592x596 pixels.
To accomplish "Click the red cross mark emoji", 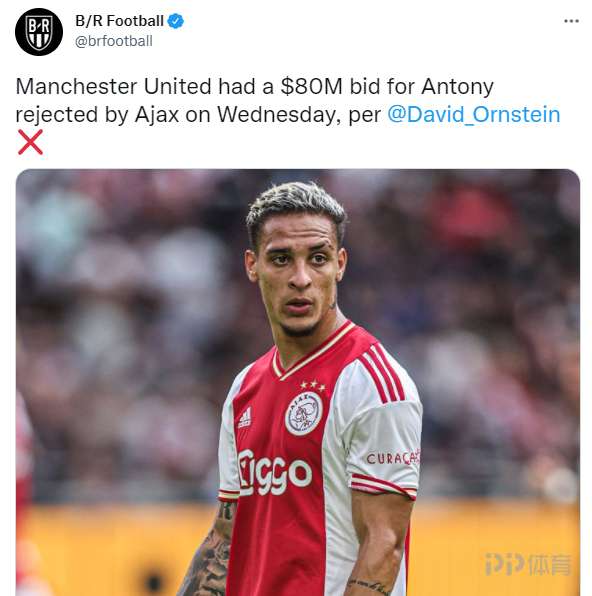I will point(30,142).
